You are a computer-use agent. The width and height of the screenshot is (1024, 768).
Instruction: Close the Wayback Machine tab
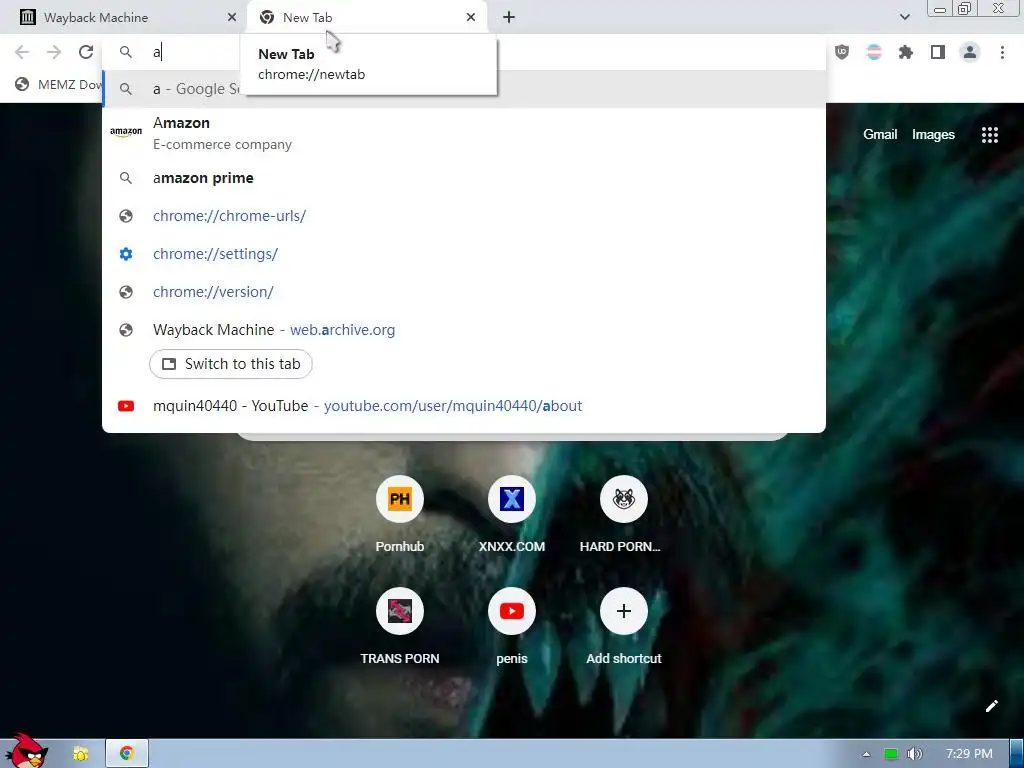click(x=231, y=18)
